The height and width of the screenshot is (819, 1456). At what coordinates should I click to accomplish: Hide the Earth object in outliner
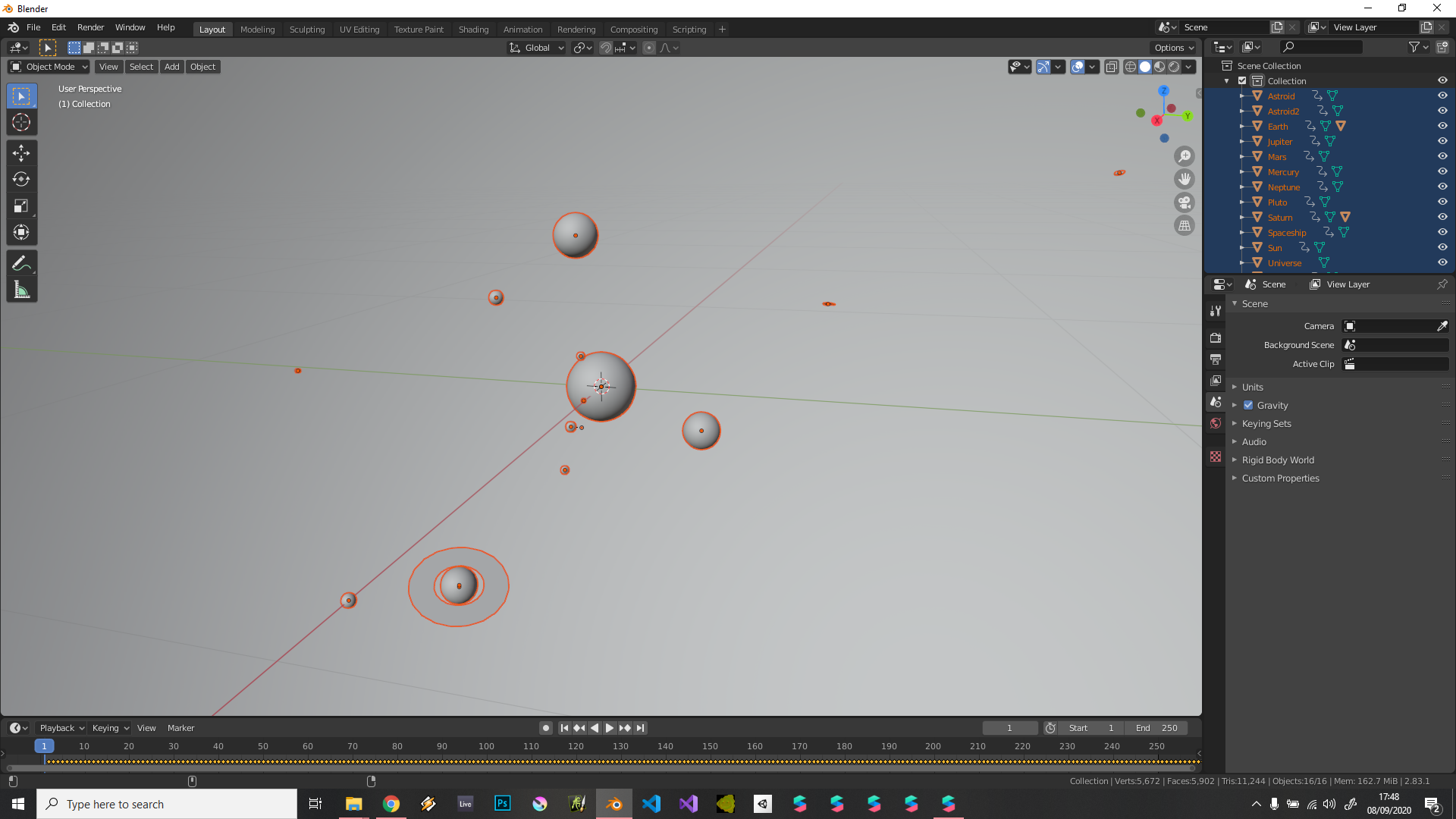pyautogui.click(x=1442, y=126)
